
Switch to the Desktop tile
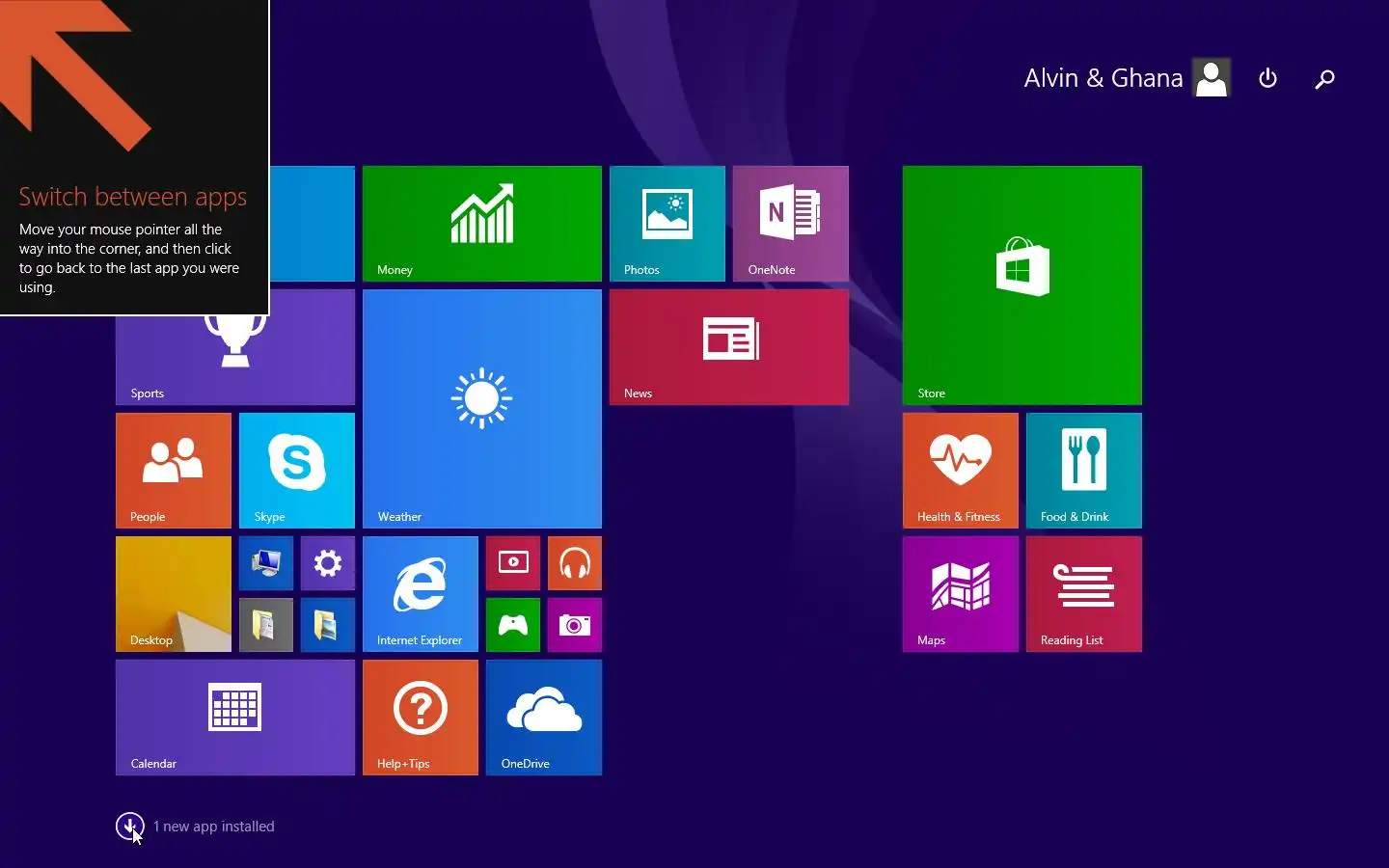[174, 594]
